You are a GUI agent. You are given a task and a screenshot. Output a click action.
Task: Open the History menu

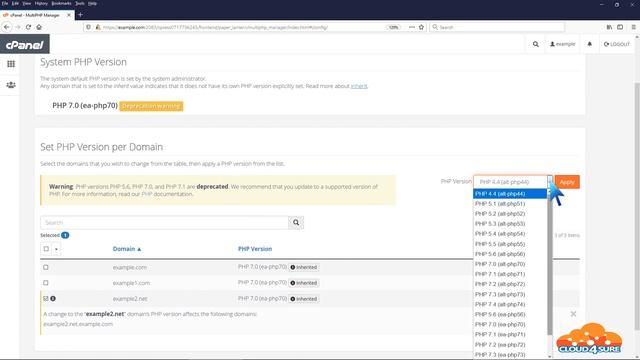tap(41, 3)
